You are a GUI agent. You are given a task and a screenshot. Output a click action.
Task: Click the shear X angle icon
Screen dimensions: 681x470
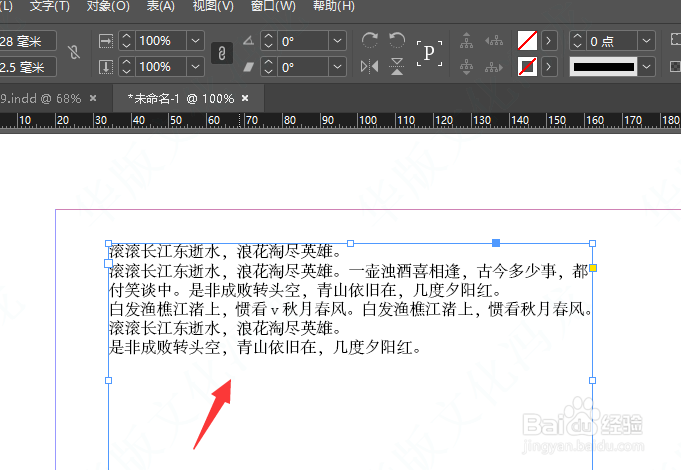coord(248,67)
